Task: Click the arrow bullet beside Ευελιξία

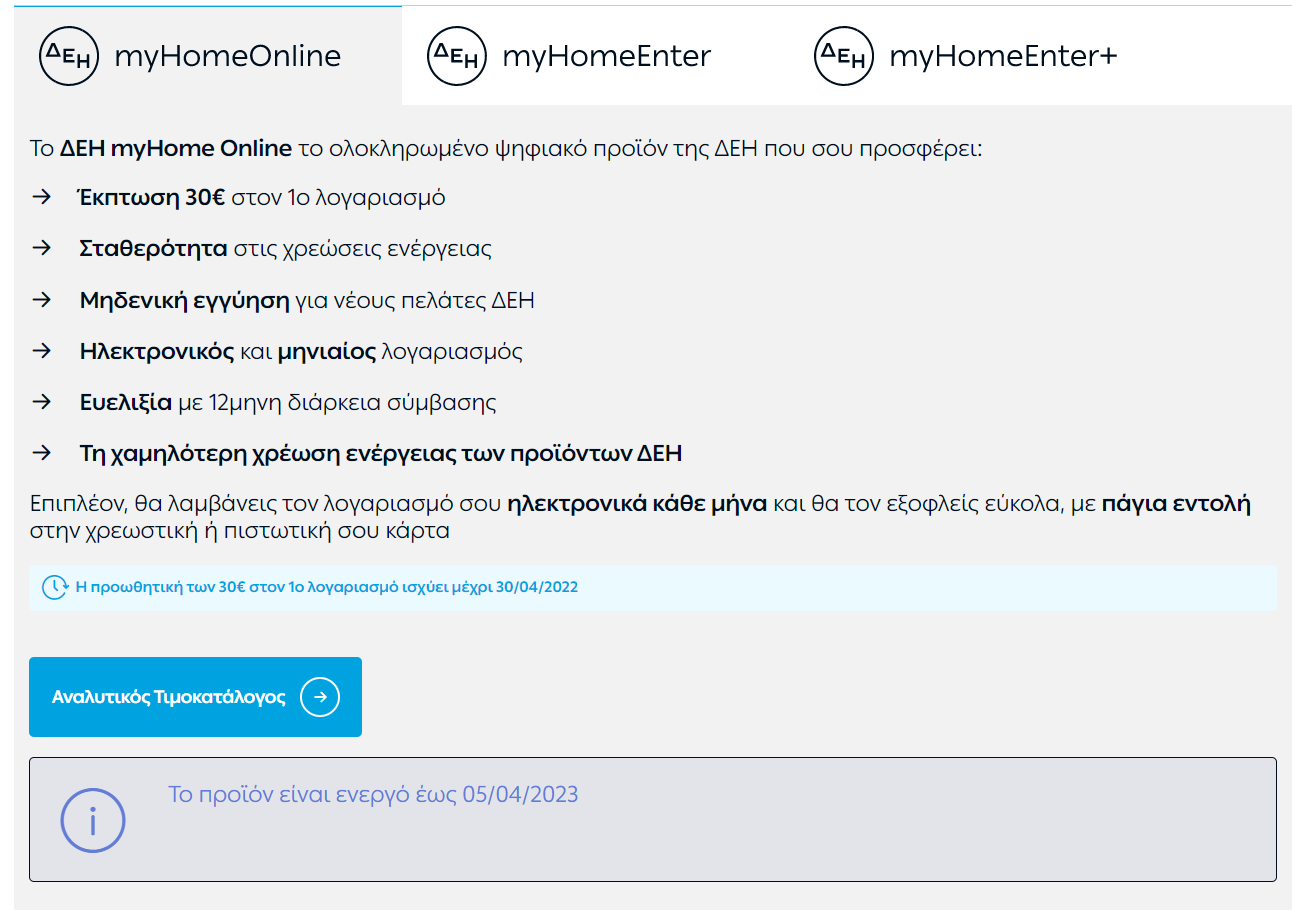Action: click(x=41, y=402)
